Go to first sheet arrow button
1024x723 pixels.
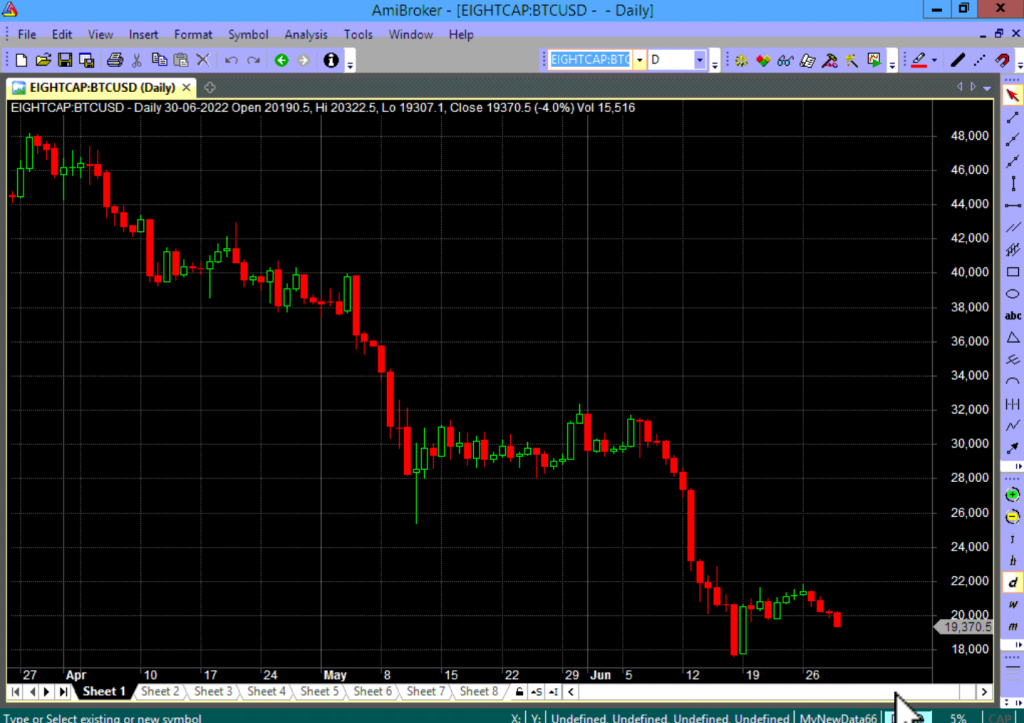(x=16, y=692)
